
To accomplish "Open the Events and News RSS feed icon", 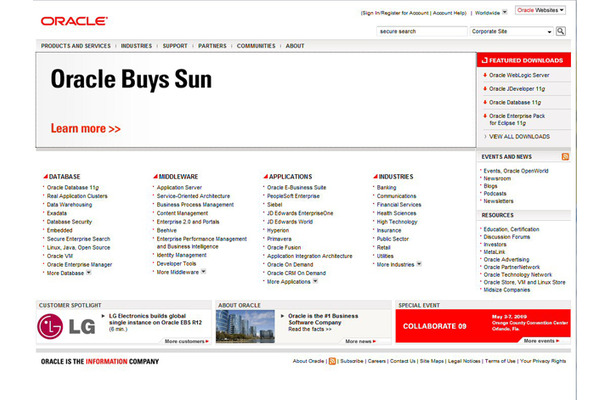I will (x=565, y=156).
